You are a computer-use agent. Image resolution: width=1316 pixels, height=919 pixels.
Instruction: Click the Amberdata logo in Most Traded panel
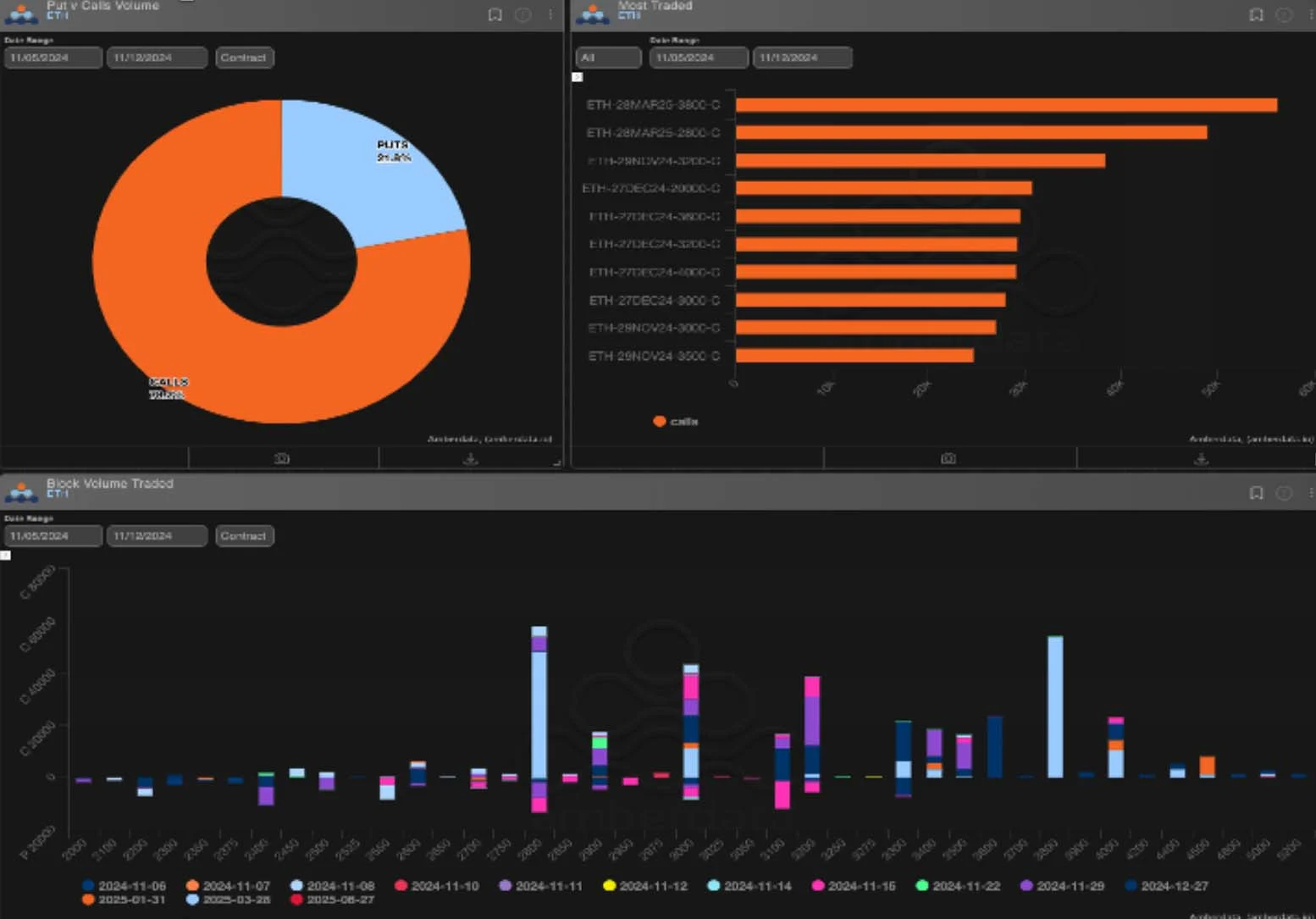[x=593, y=14]
